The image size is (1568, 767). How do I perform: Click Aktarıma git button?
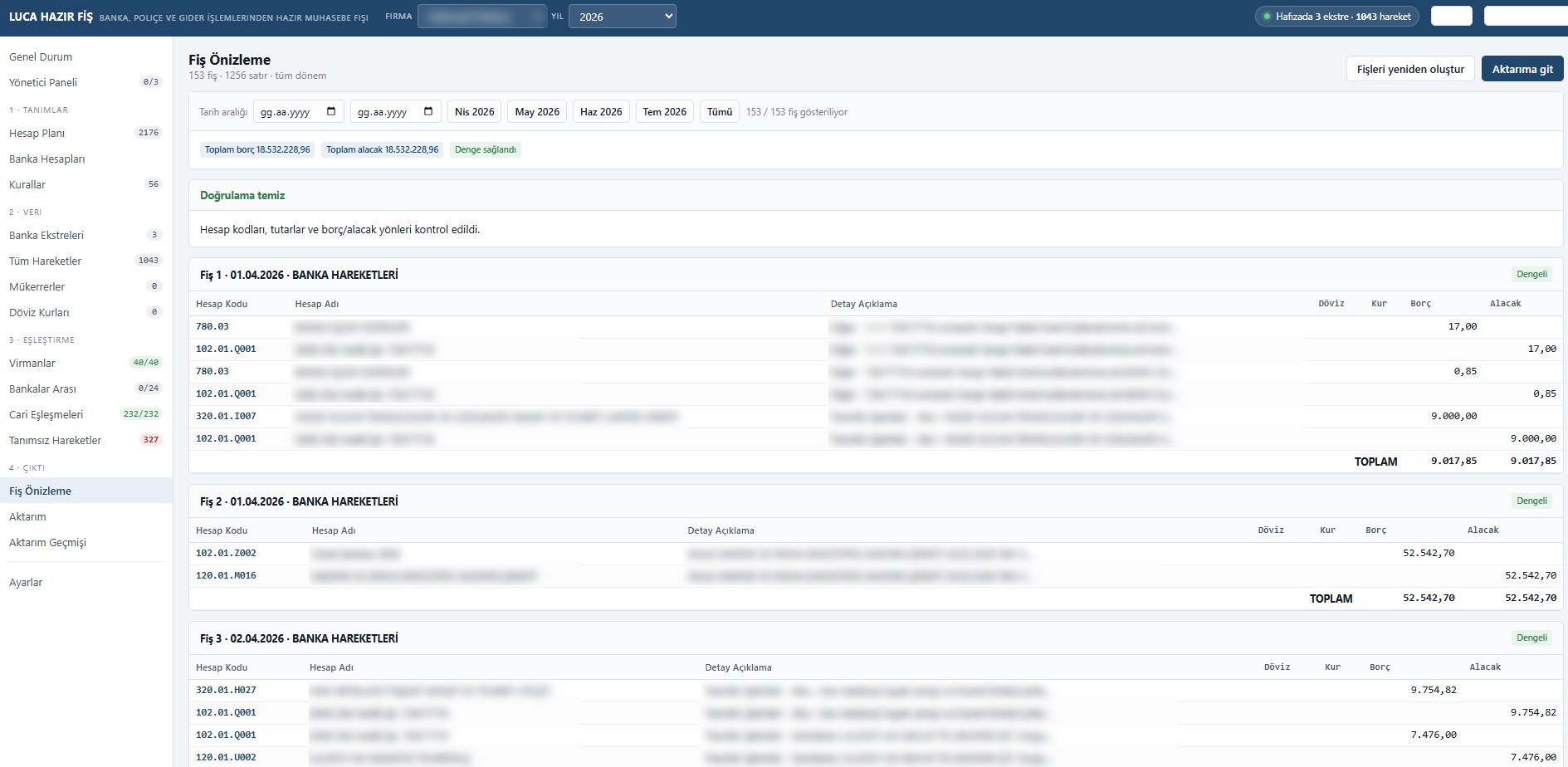1522,69
